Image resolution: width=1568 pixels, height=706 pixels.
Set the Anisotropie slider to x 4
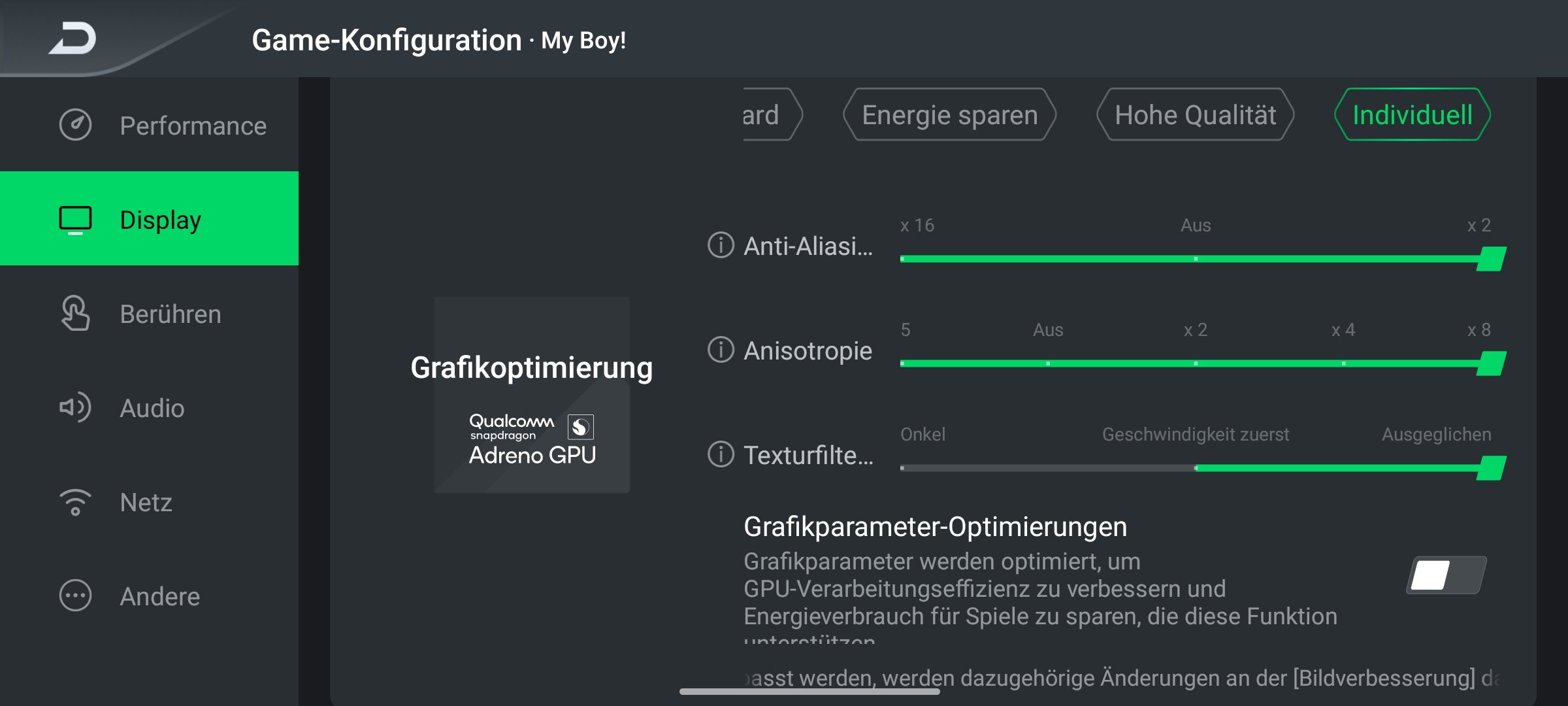tap(1343, 363)
